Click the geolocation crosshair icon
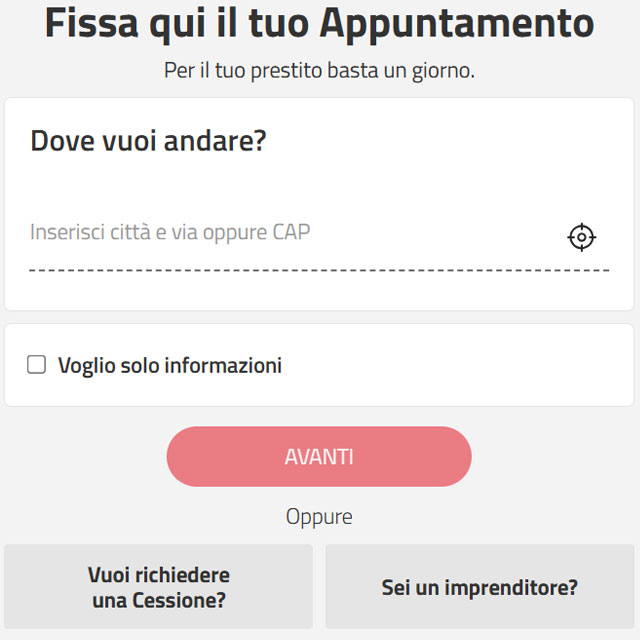 pos(581,237)
